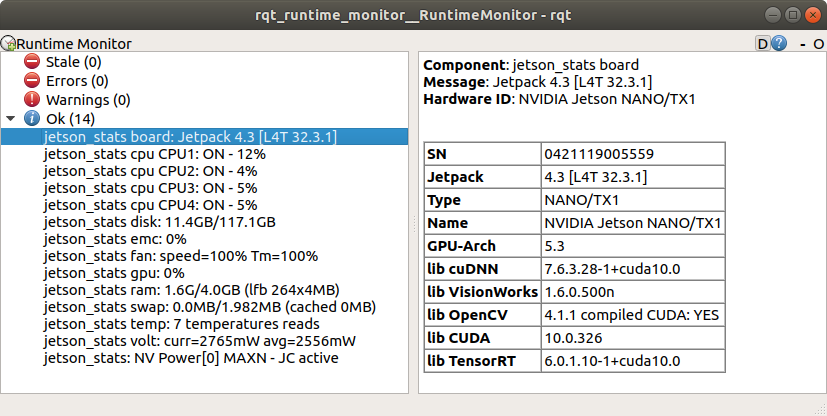The image size is (827, 416).
Task: Collapse the Ok (14) tree group
Action: [11, 119]
